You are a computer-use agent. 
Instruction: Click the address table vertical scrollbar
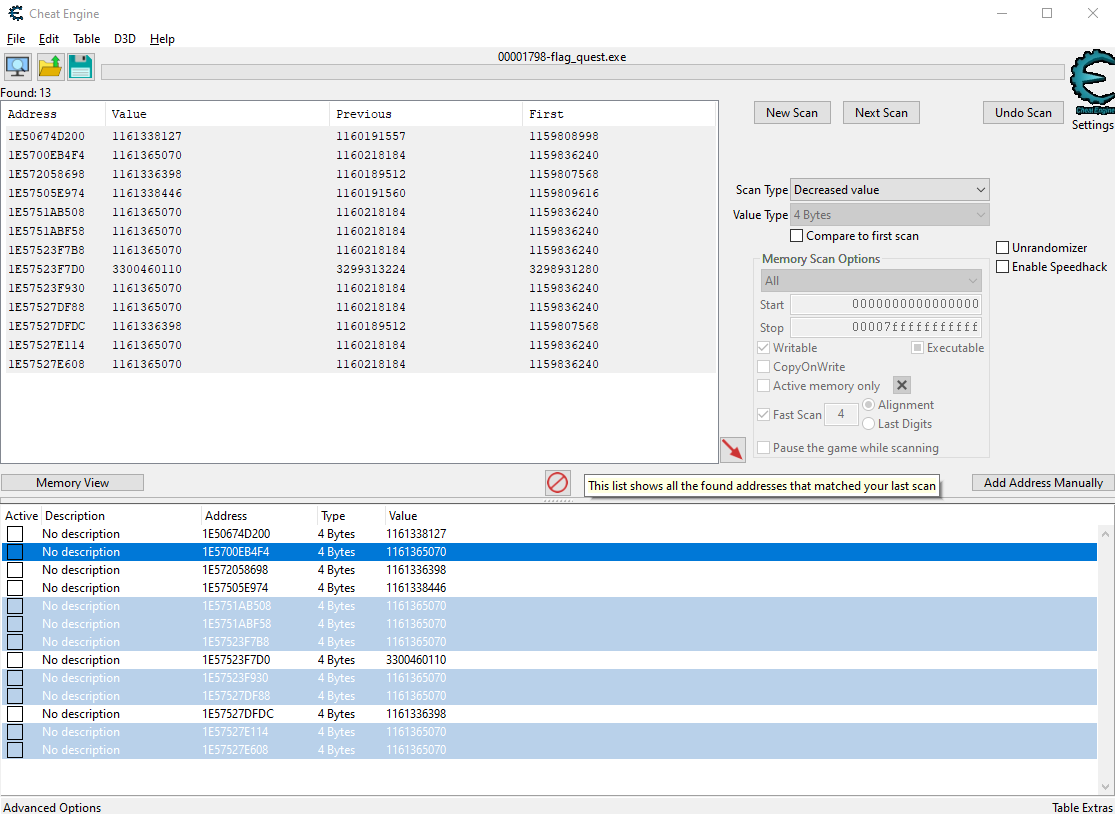pyautogui.click(x=1106, y=661)
